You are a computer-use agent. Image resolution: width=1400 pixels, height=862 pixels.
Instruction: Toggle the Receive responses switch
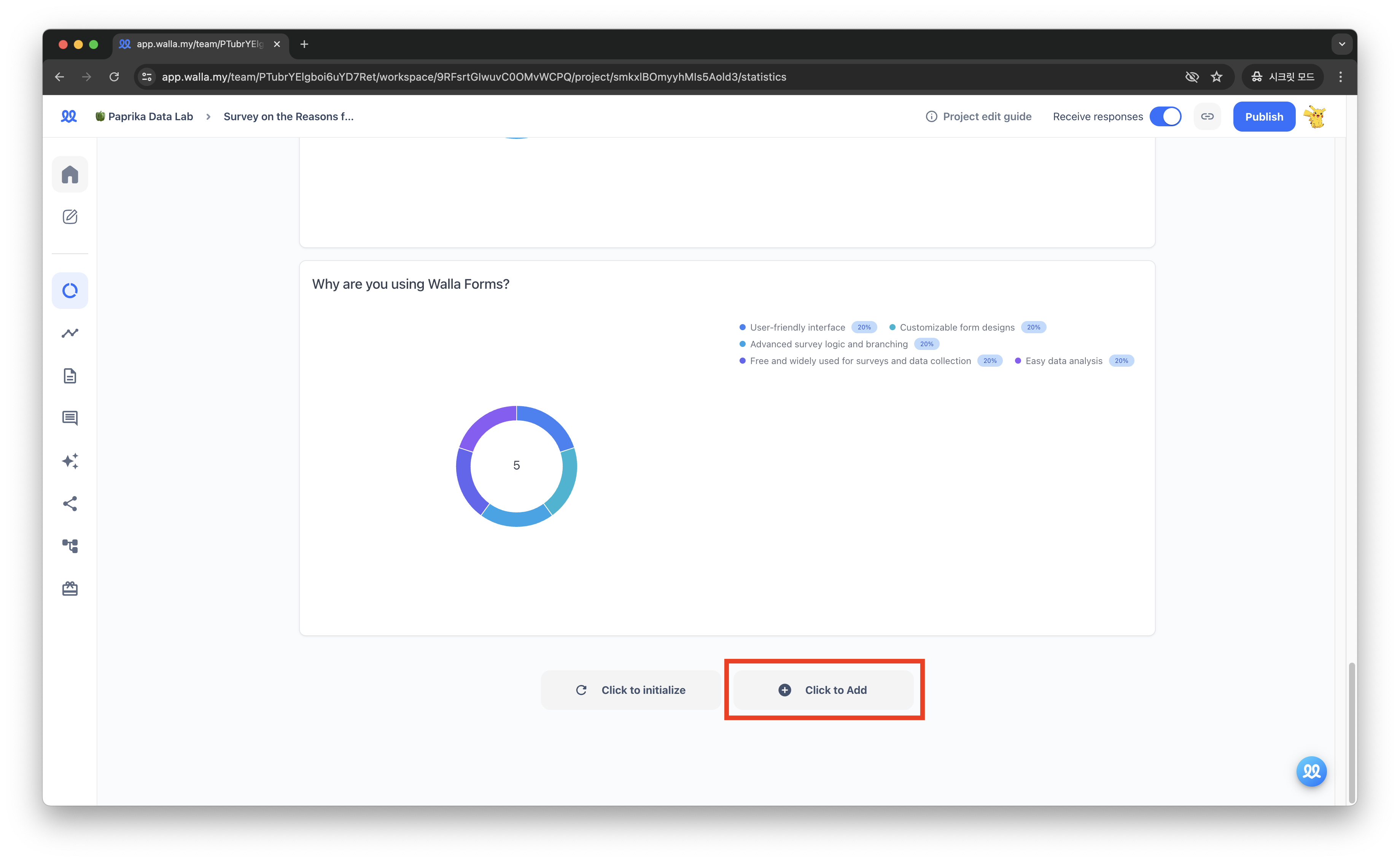(1165, 116)
